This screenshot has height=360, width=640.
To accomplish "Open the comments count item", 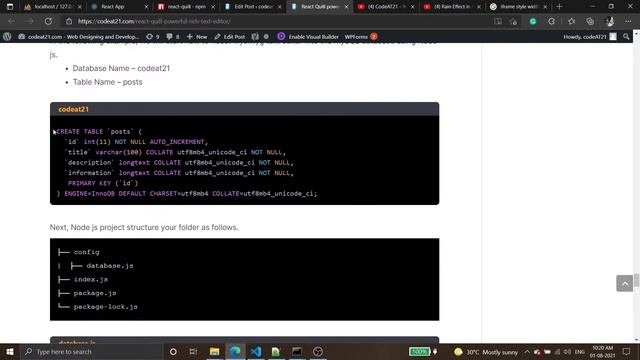I will click(x=173, y=36).
